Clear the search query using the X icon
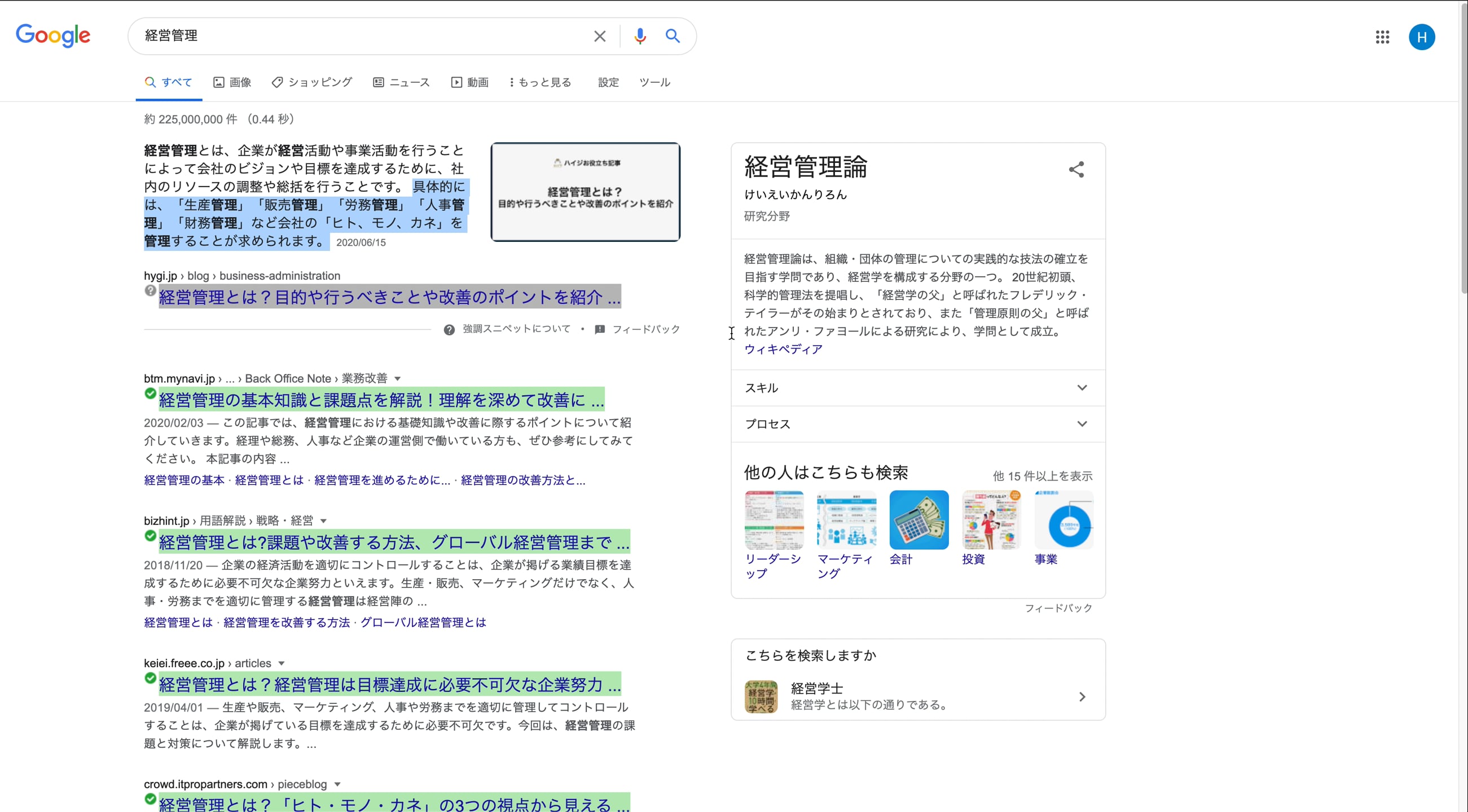The image size is (1468, 812). point(600,36)
